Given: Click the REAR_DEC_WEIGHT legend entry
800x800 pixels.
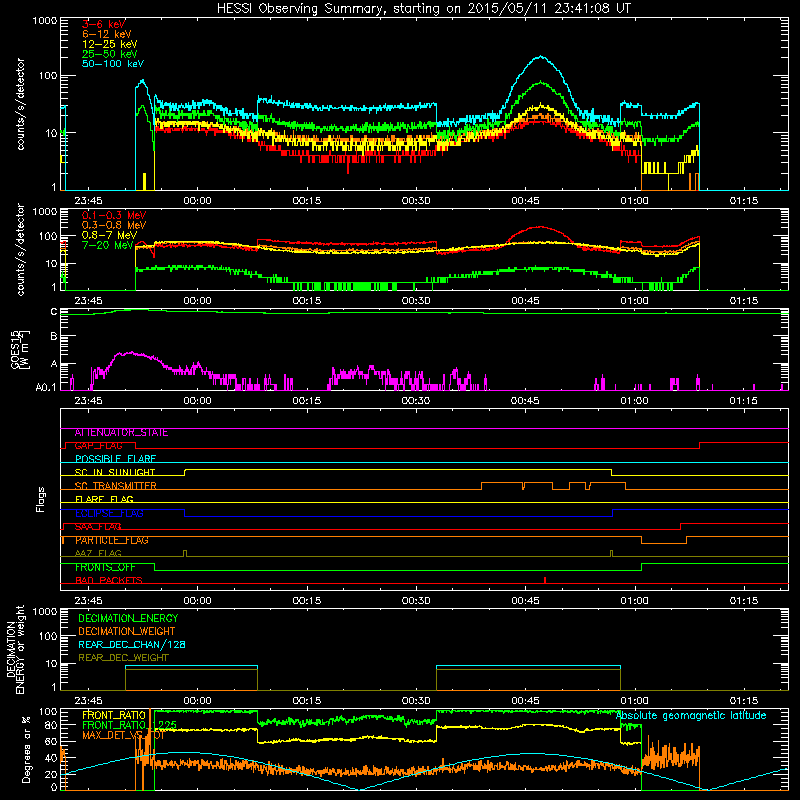Looking at the screenshot, I should click(123, 658).
